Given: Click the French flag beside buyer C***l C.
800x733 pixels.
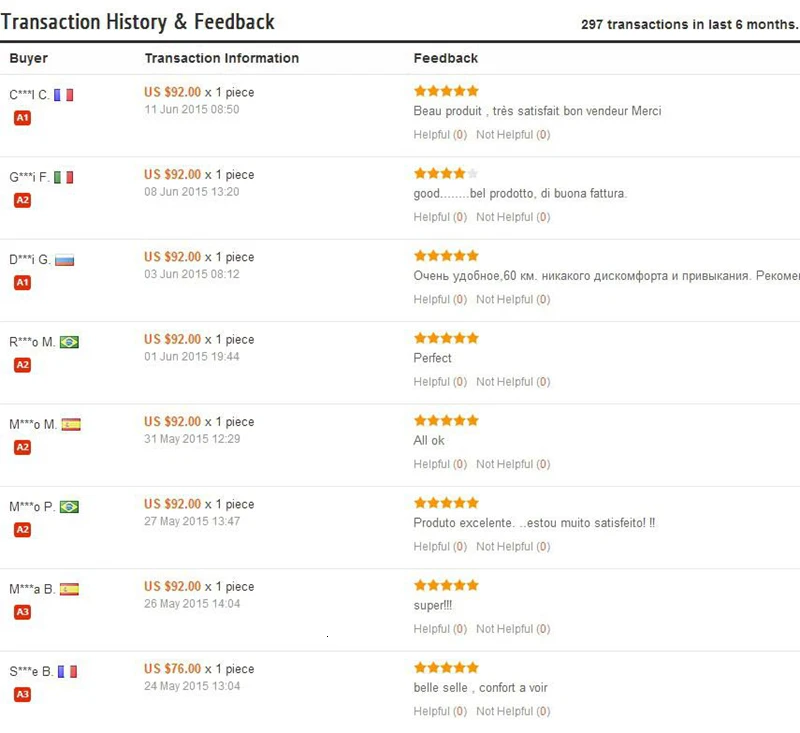Looking at the screenshot, I should pyautogui.click(x=64, y=95).
